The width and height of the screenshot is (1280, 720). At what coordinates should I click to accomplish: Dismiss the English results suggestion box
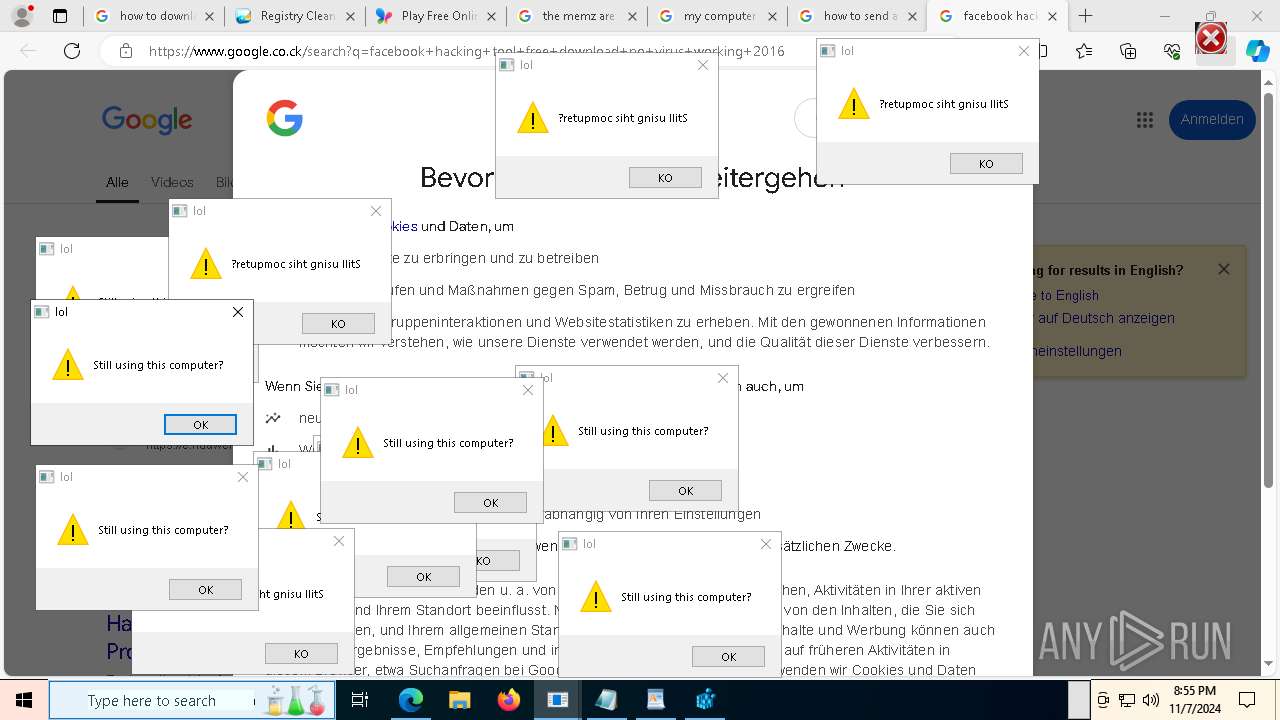click(x=1223, y=269)
